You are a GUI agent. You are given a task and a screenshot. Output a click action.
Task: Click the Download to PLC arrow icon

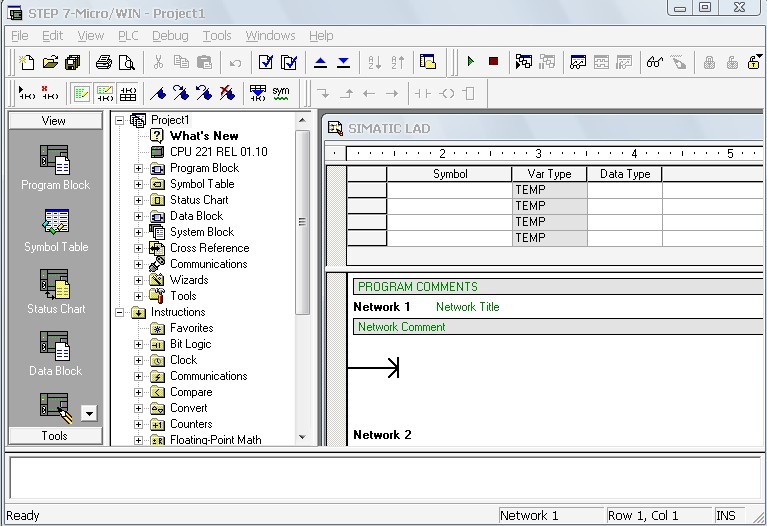[x=343, y=62]
